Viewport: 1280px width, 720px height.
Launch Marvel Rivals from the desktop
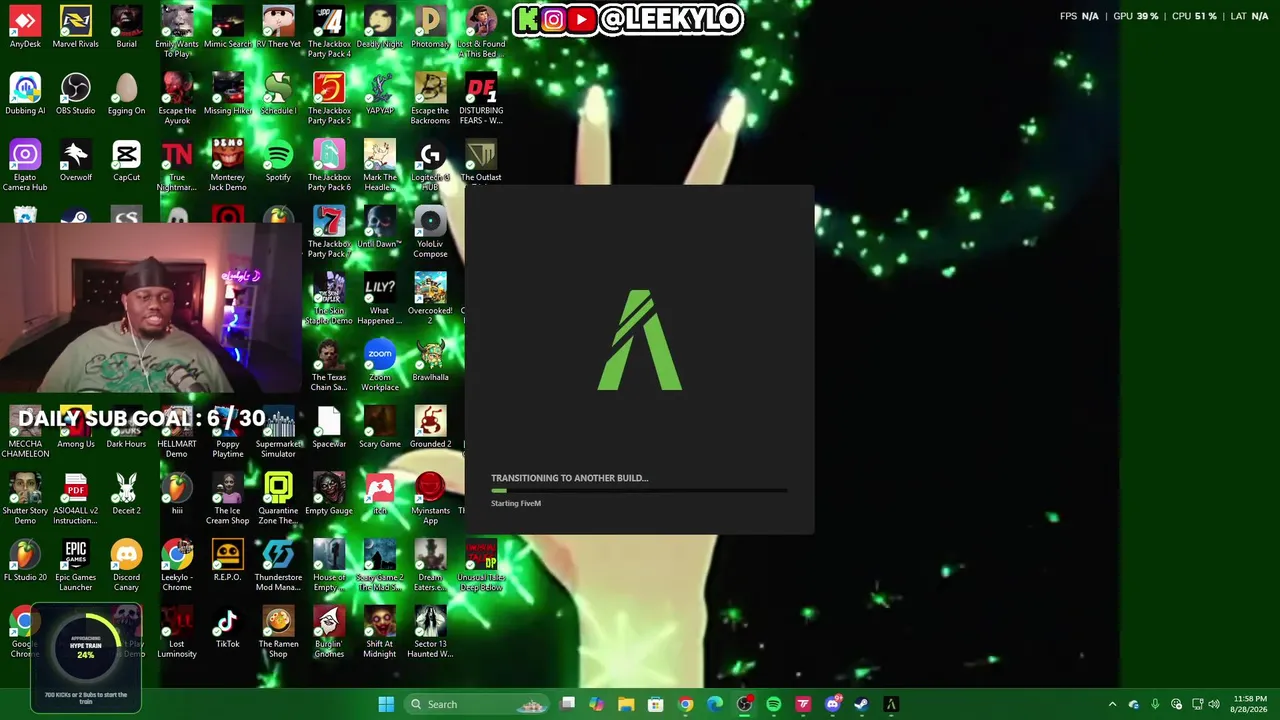76,27
